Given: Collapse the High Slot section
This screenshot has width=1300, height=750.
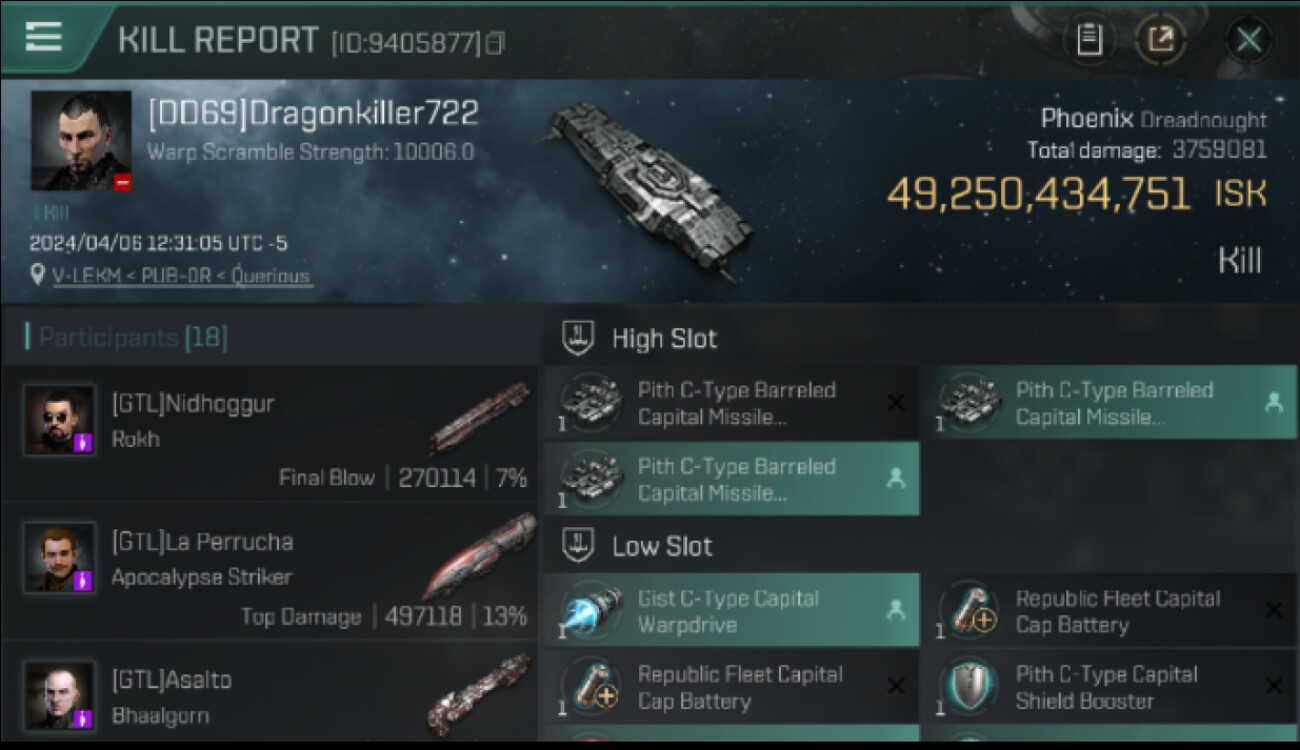Looking at the screenshot, I should pyautogui.click(x=578, y=338).
